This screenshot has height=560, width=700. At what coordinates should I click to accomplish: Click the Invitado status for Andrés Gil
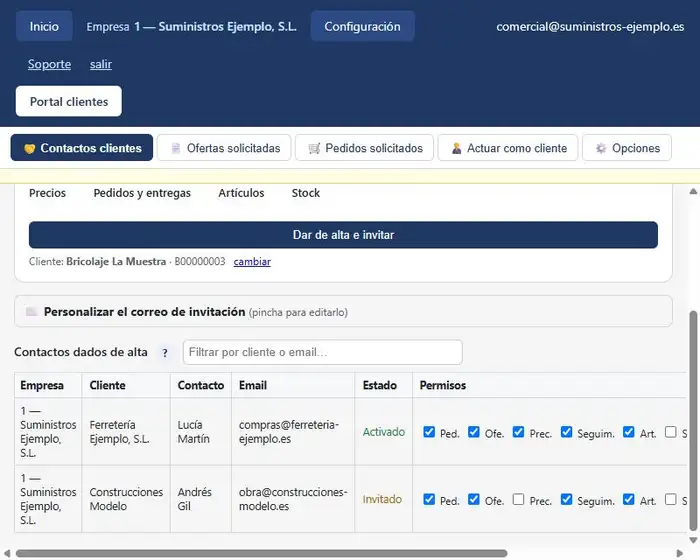(x=382, y=499)
